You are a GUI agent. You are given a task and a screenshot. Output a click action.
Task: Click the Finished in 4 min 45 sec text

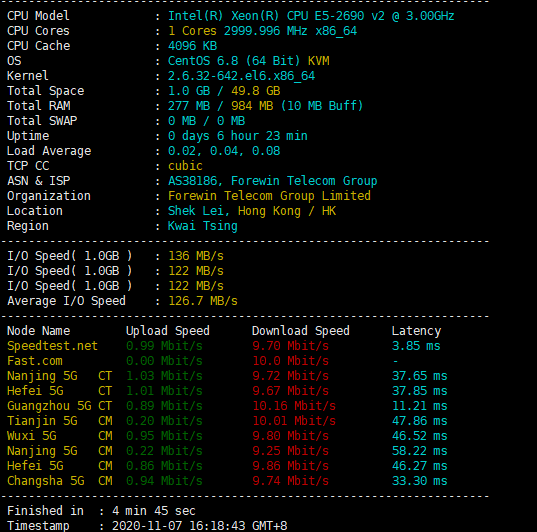coord(101,511)
